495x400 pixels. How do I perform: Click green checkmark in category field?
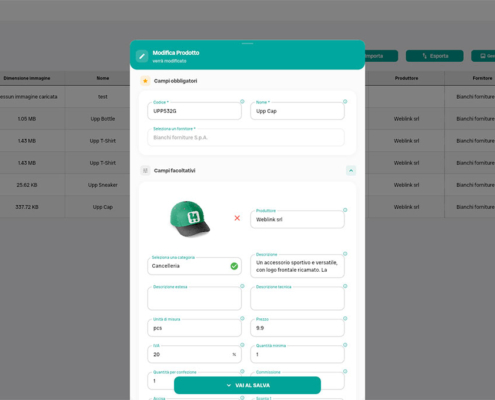(x=234, y=266)
